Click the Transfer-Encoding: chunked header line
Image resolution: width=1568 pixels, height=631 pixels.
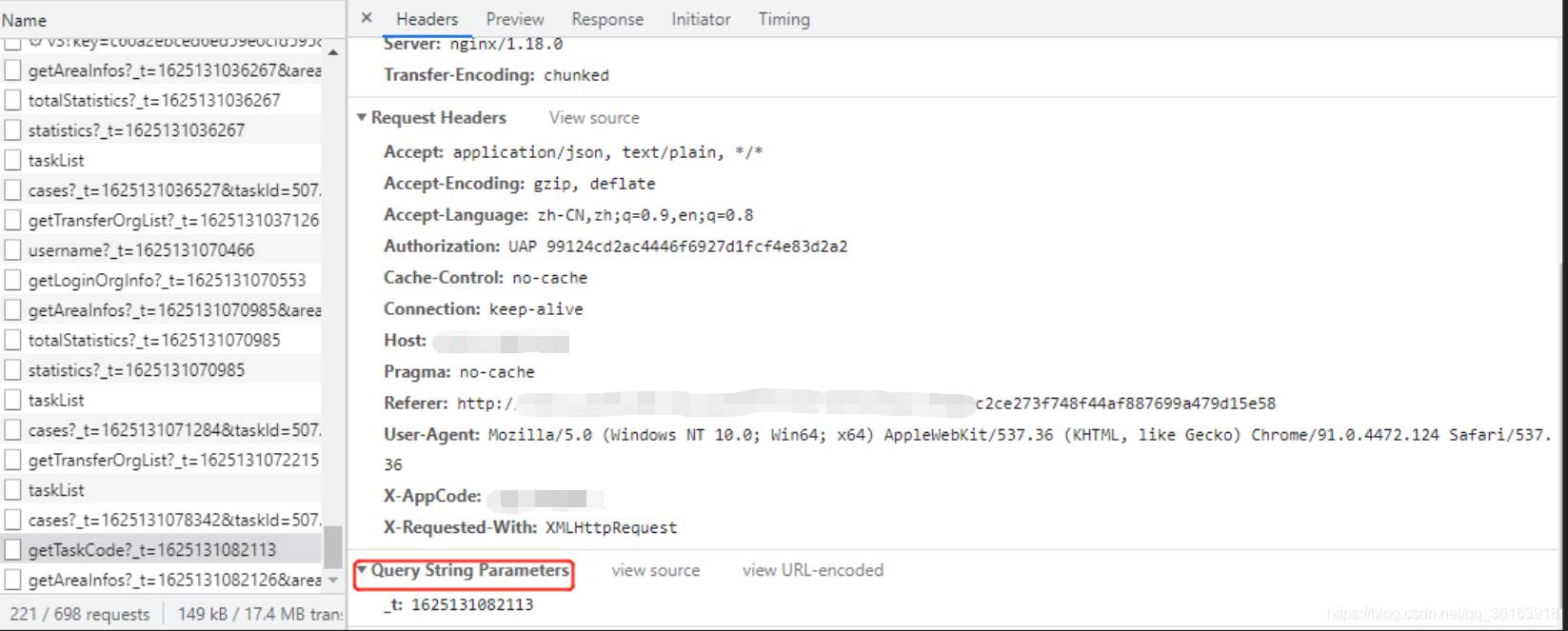tap(496, 75)
